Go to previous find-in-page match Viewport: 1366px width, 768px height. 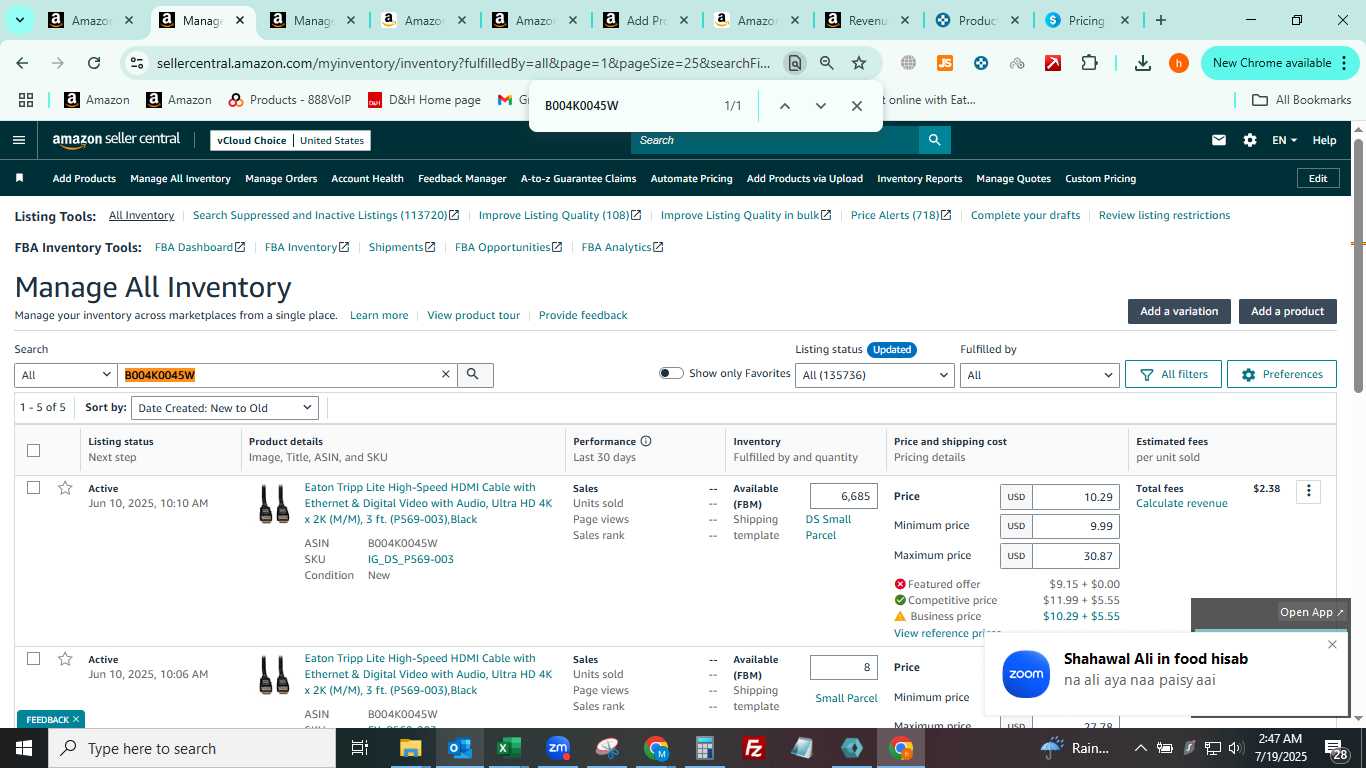click(x=785, y=106)
